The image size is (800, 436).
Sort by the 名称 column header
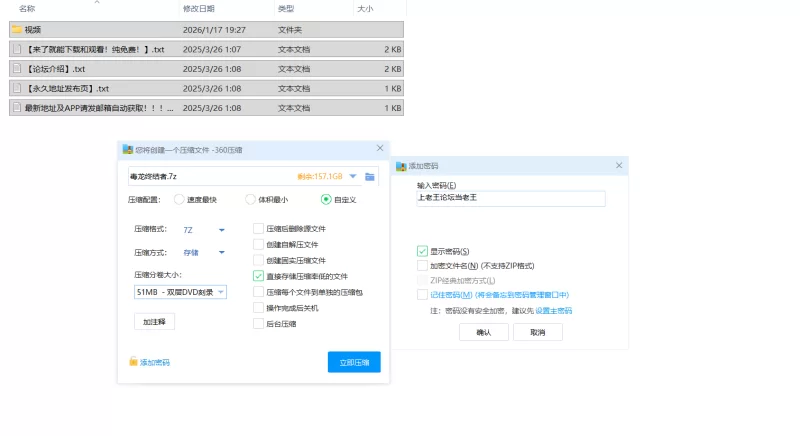click(27, 9)
